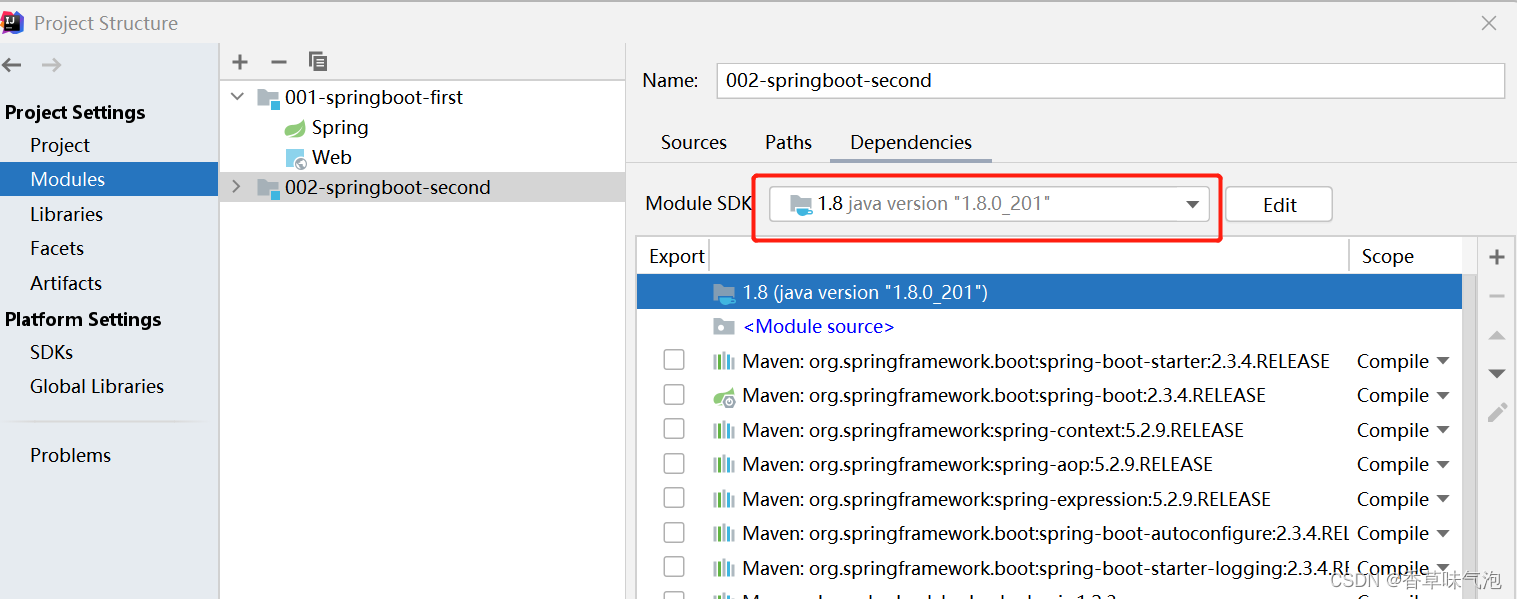This screenshot has height=599, width=1517.
Task: Click library icon of spring-boot-starter-logging
Action: [724, 569]
